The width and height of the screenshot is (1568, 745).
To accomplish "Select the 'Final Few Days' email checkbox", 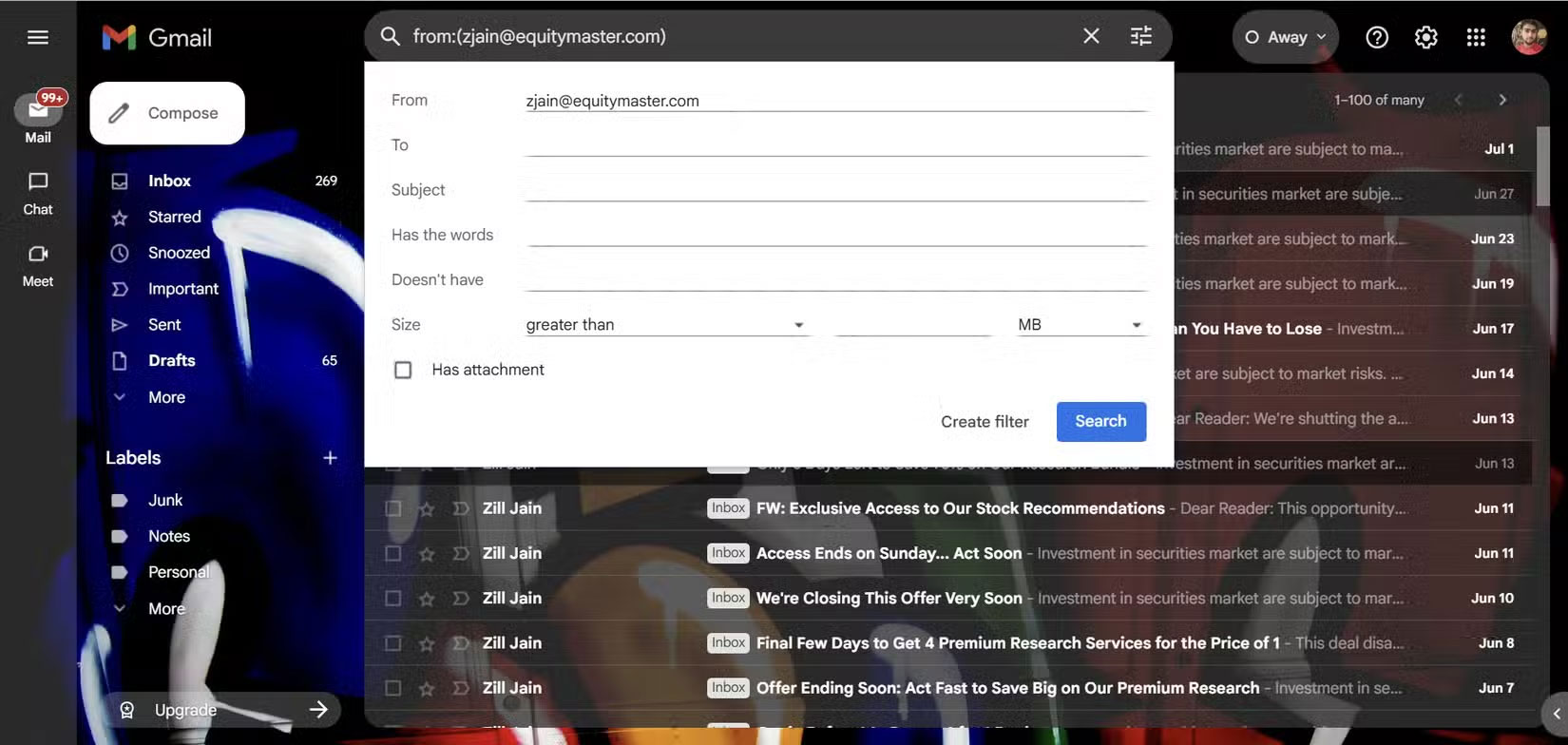I will [392, 643].
